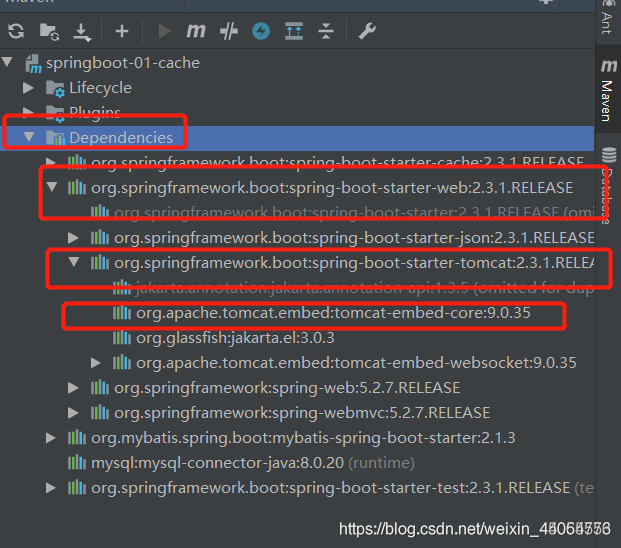Generate sources and update folders icon
The image size is (621, 548).
coord(49,31)
